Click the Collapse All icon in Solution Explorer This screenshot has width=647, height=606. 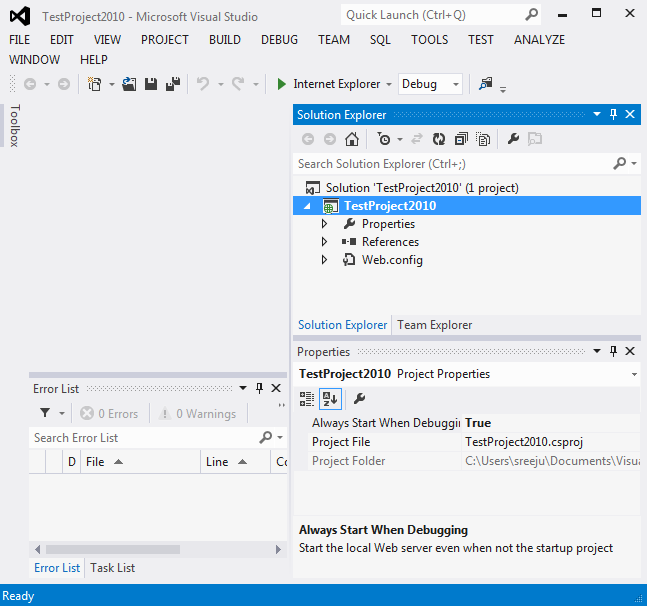(x=461, y=139)
